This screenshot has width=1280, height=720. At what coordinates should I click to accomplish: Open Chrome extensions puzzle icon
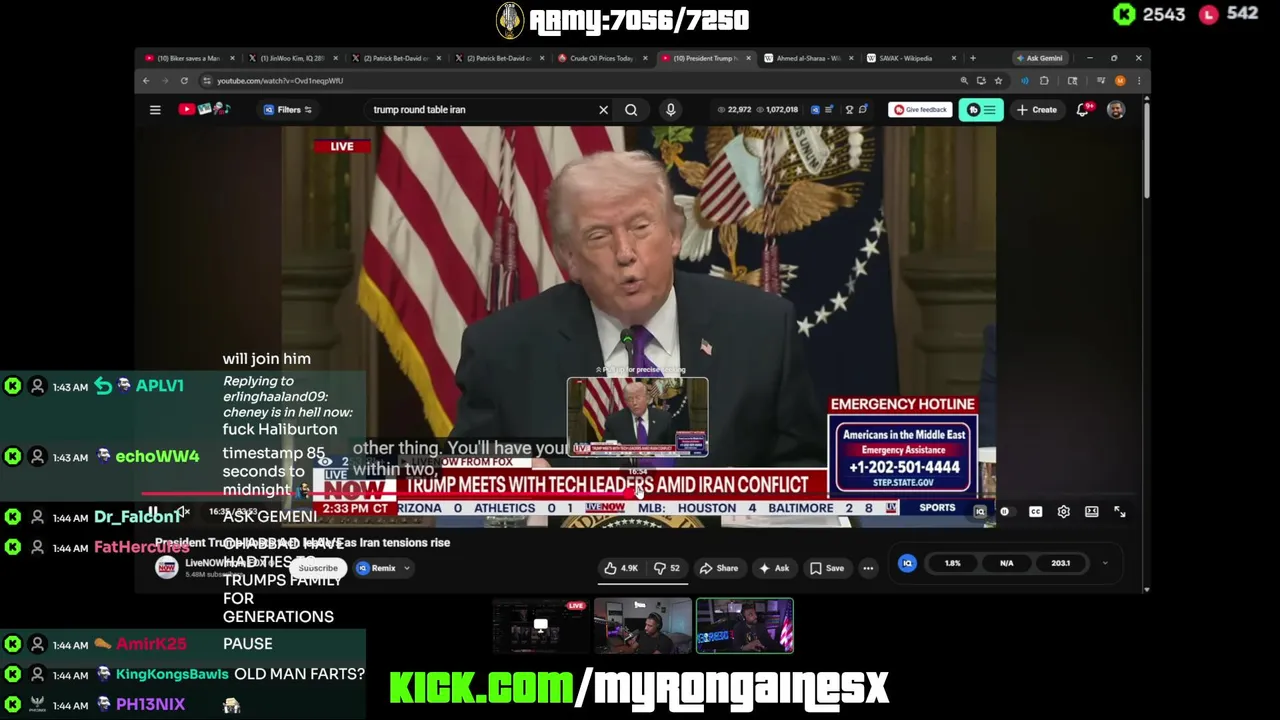[x=1044, y=81]
